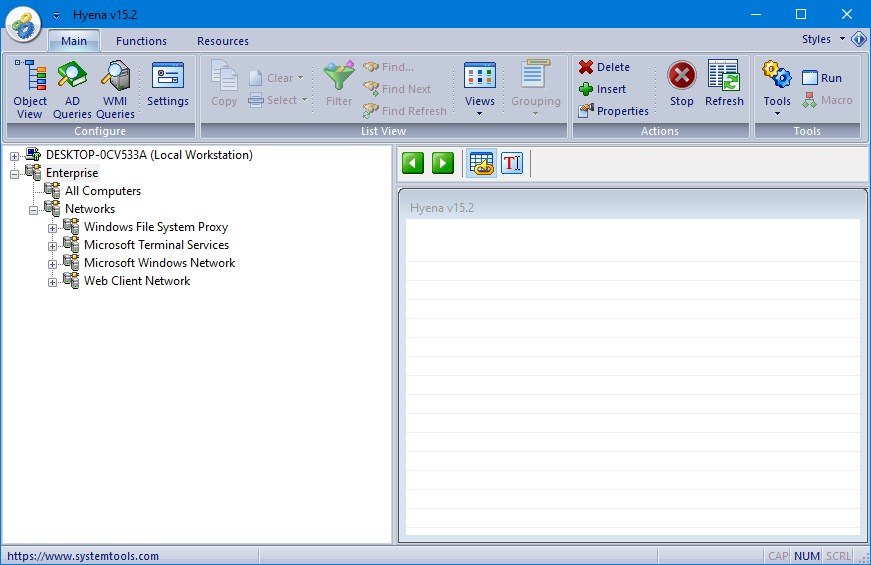Click Find Next in ribbon
Viewport: 871px width, 565px height.
pos(397,89)
